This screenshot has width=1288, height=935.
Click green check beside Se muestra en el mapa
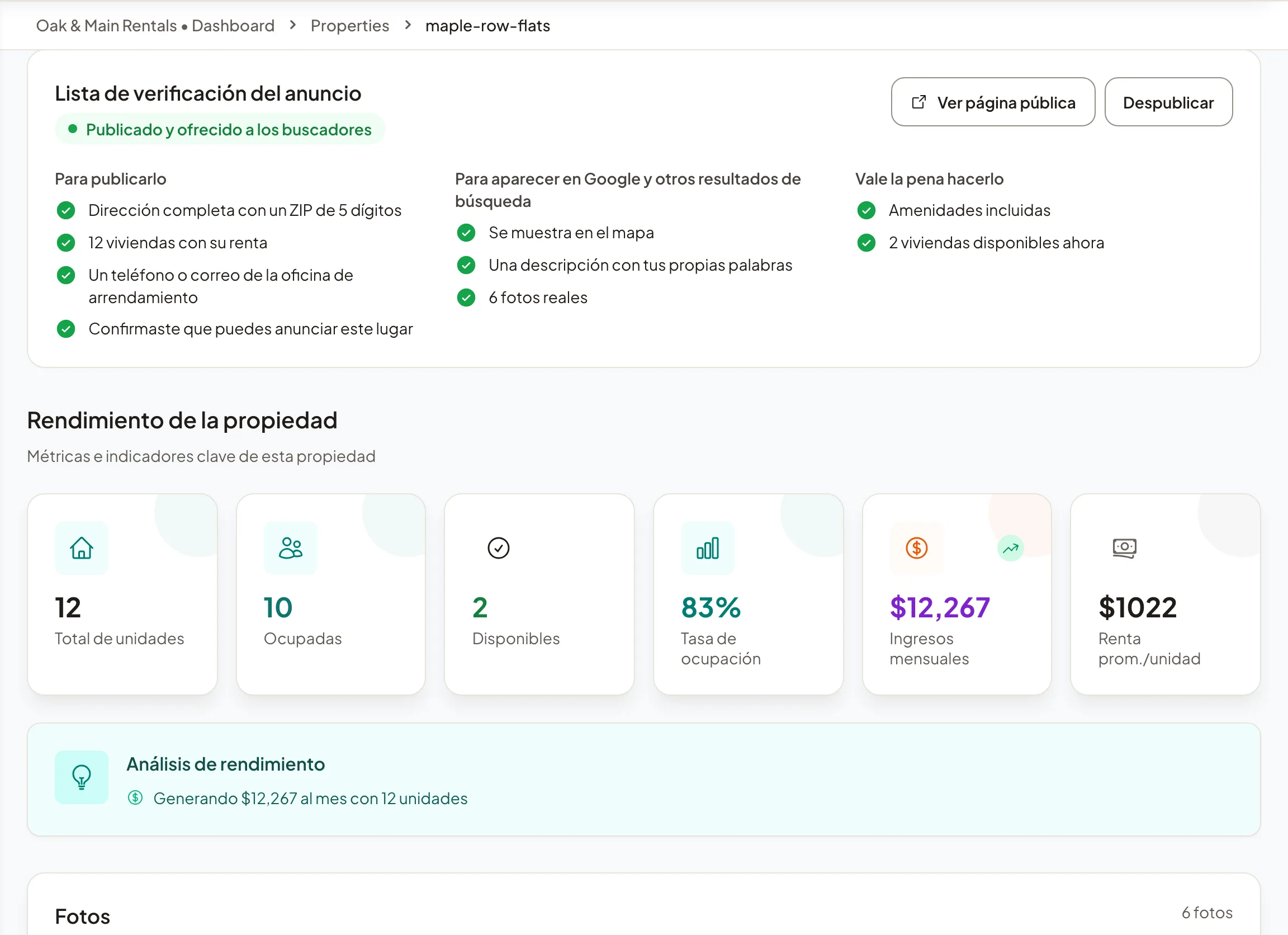coord(466,232)
